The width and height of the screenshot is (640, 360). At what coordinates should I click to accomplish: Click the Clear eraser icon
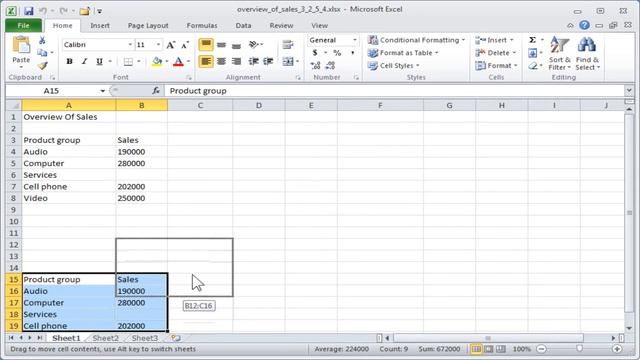[x=532, y=65]
